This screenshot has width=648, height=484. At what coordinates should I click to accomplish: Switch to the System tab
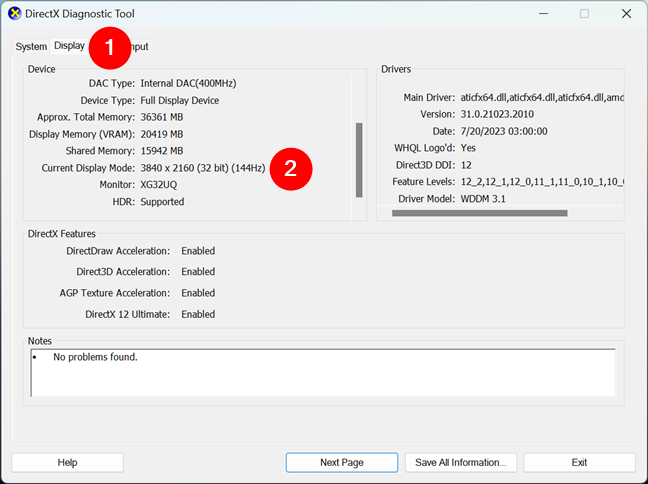[x=31, y=46]
